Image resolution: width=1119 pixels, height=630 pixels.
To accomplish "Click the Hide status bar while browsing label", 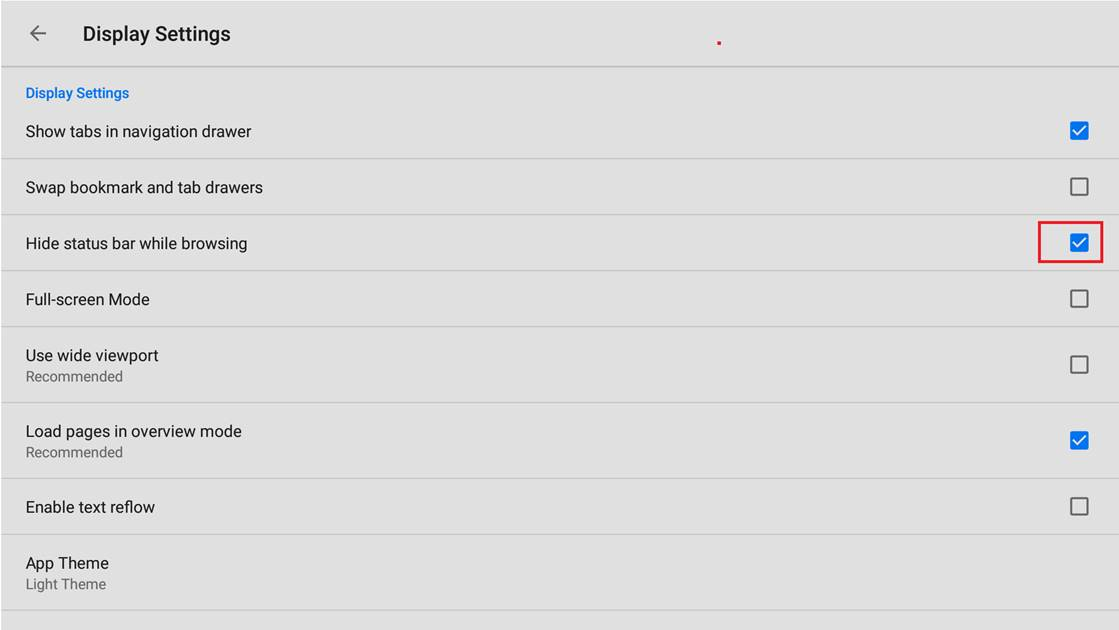I will (x=136, y=243).
